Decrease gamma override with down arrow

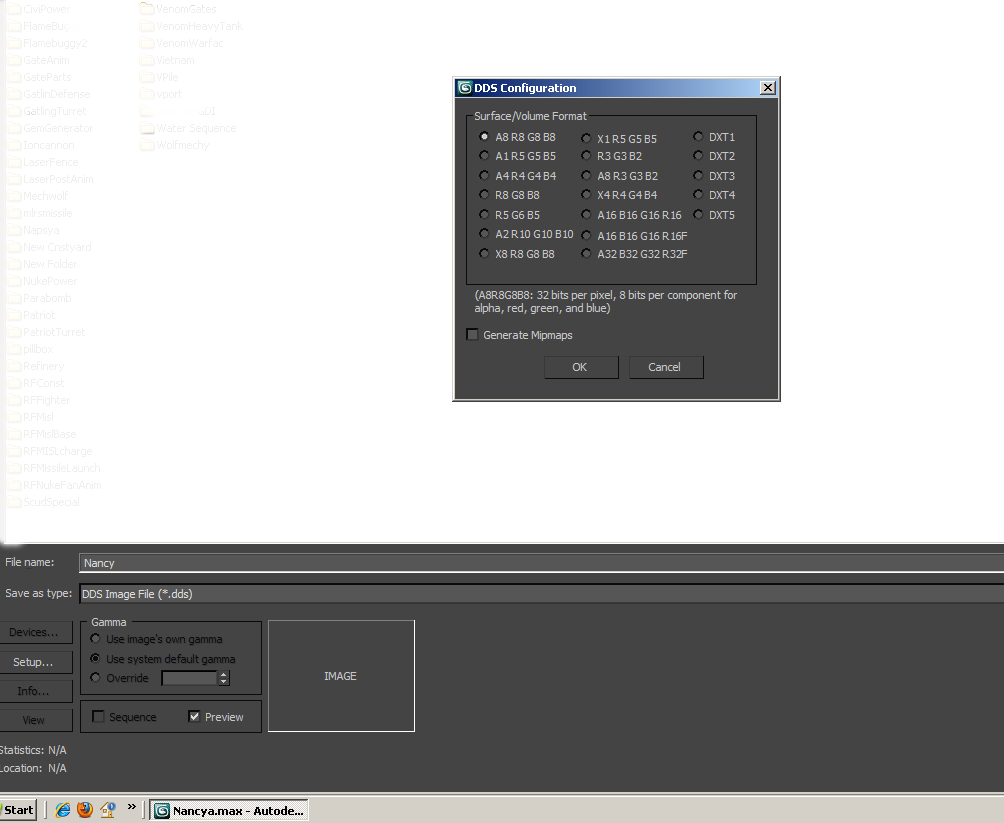223,682
